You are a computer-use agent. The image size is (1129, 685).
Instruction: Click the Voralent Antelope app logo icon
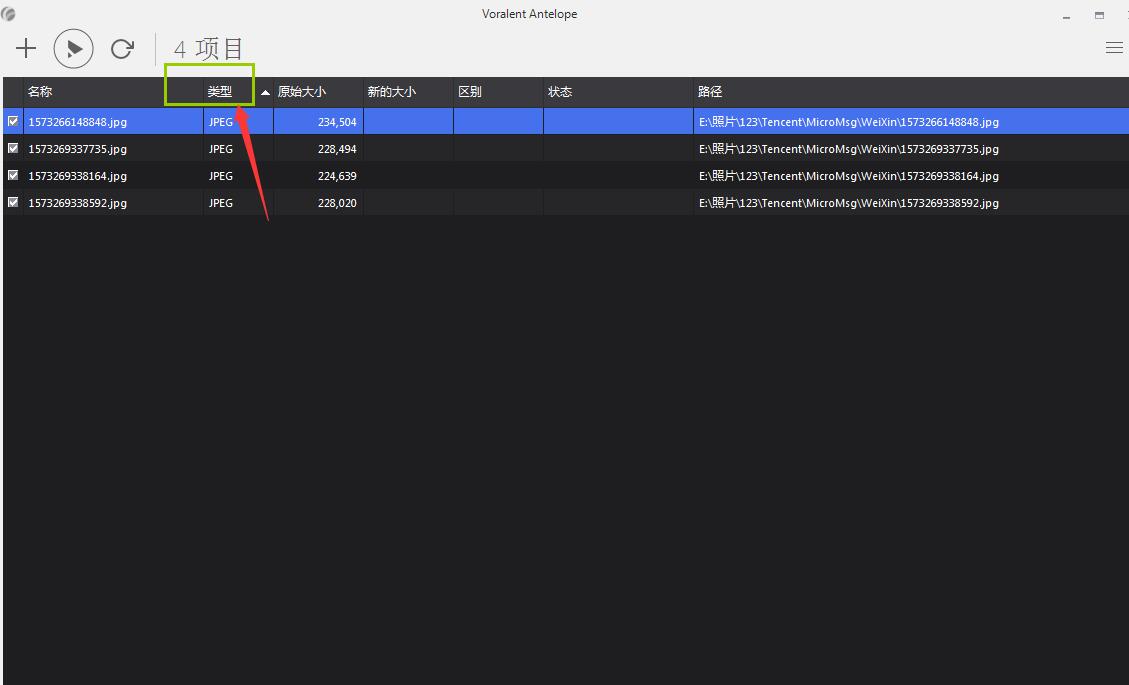coord(8,14)
